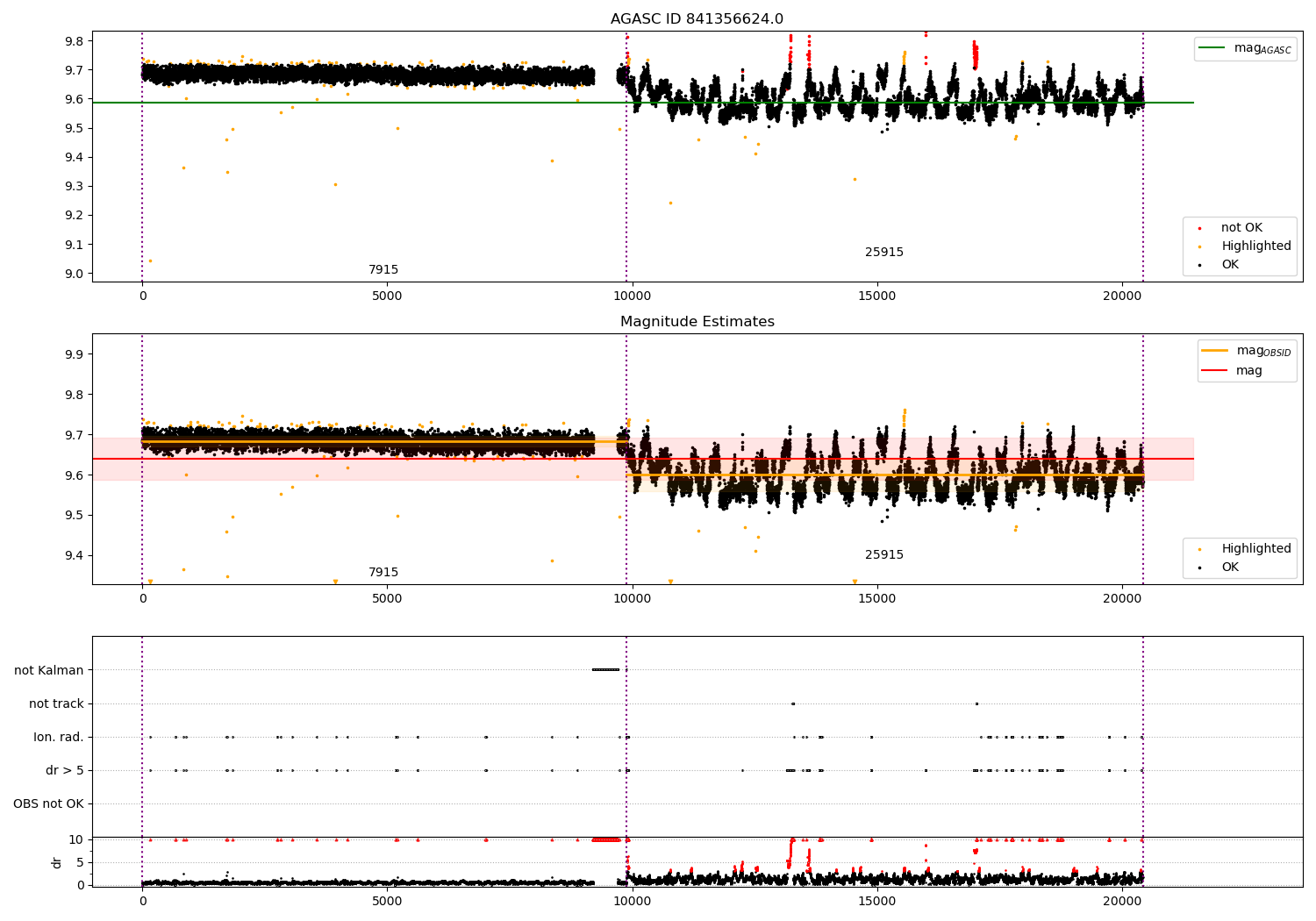1316x921 pixels.
Task: Click the 'OBS not OK' row label
Action: click(48, 804)
